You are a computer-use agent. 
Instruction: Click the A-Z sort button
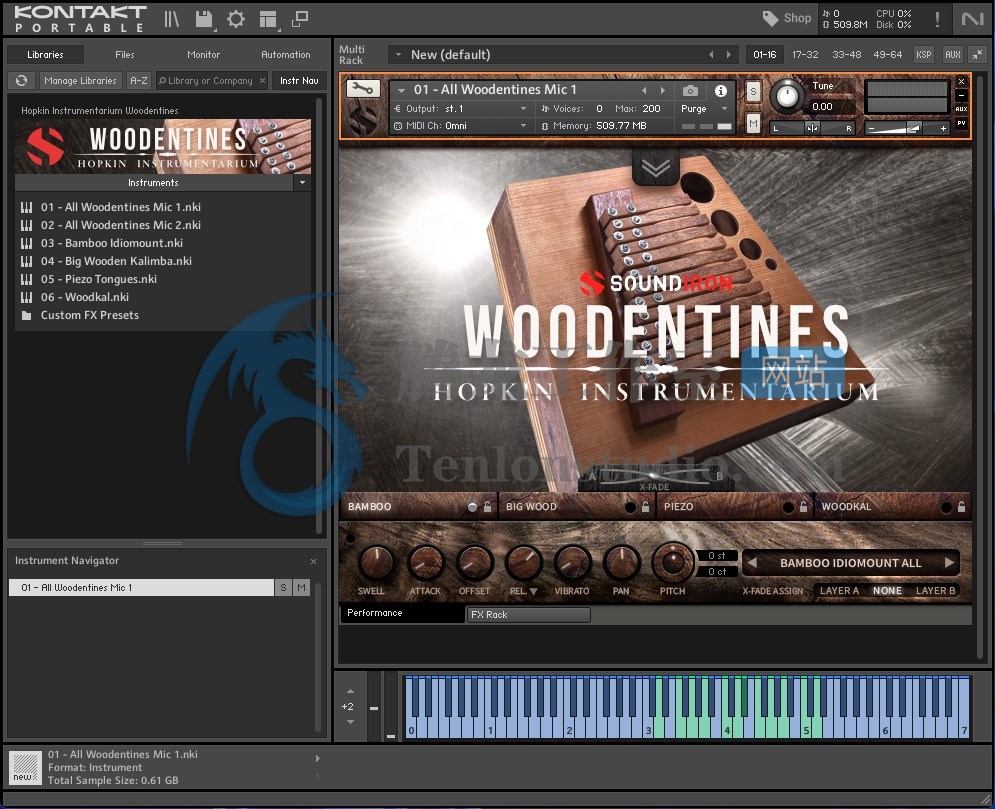138,81
